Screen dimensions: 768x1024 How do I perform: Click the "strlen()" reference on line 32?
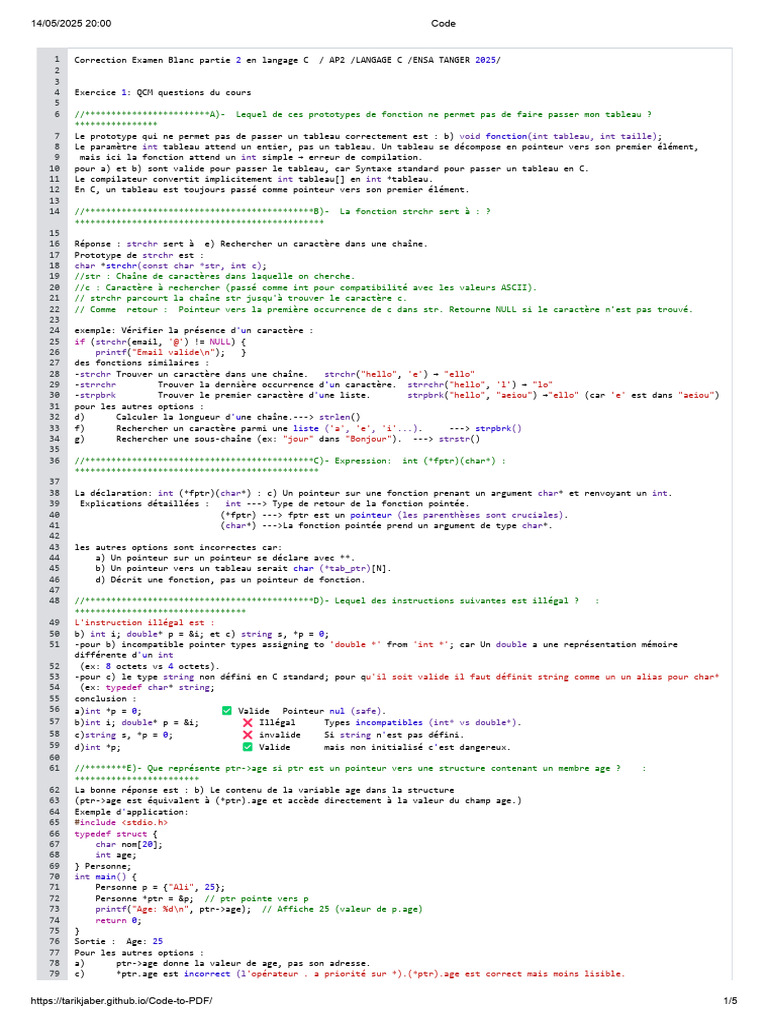point(340,417)
